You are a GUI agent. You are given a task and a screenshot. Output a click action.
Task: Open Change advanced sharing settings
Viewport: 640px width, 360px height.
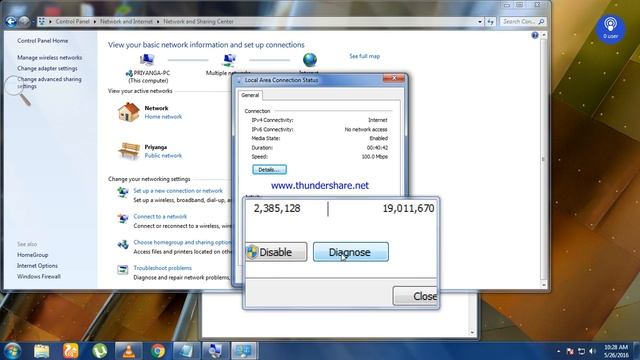(x=49, y=82)
